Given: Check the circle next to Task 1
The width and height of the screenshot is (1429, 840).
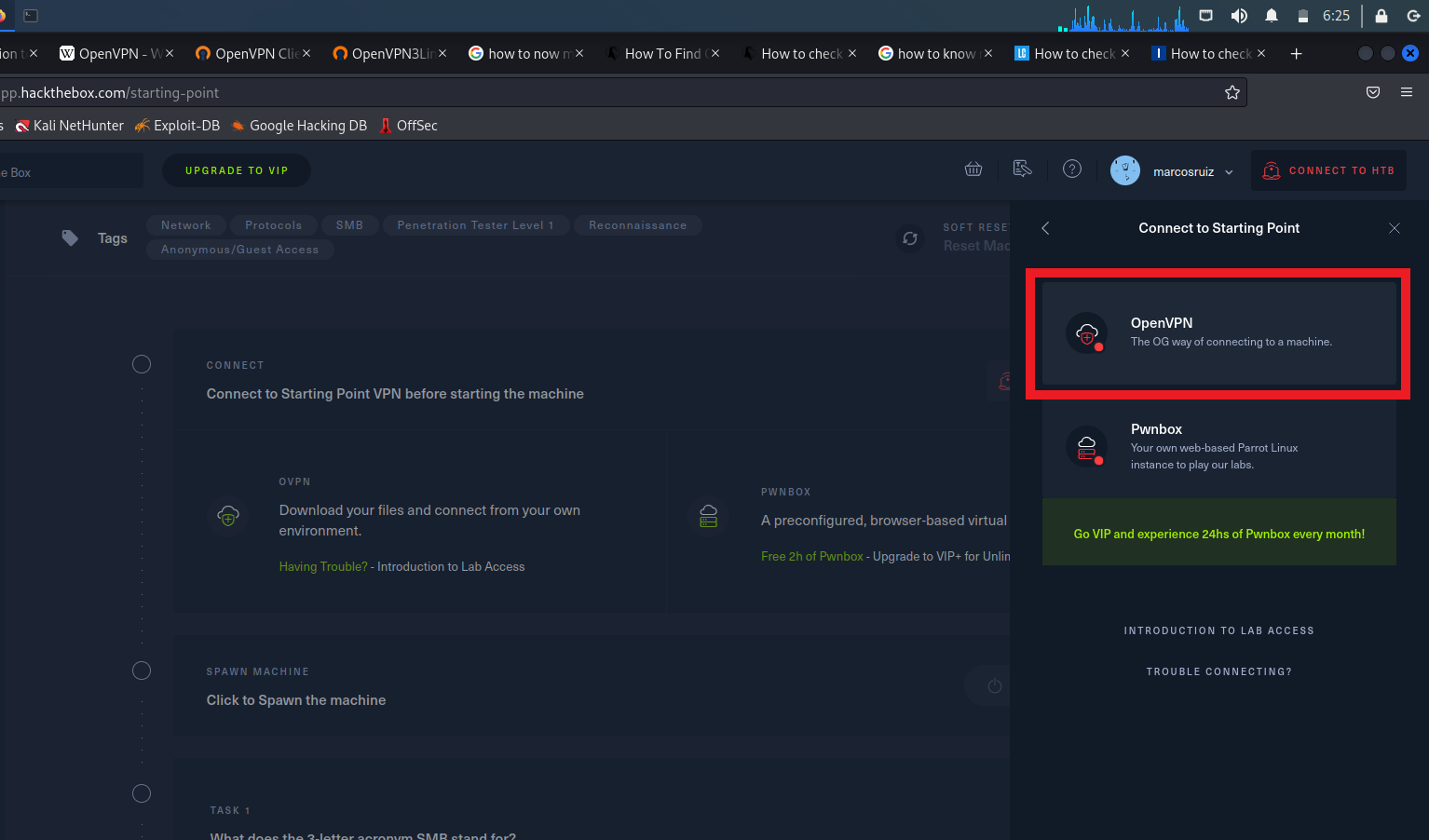Looking at the screenshot, I should pyautogui.click(x=142, y=793).
